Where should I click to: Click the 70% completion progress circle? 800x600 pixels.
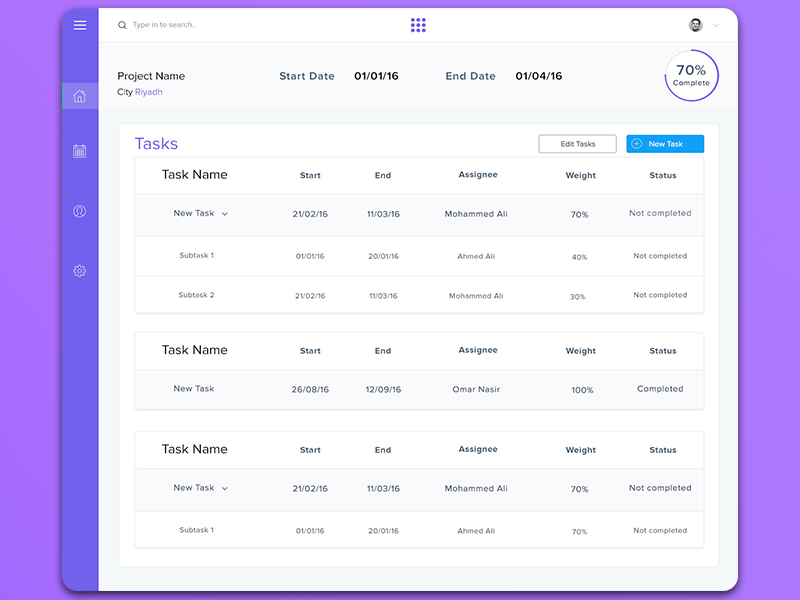tap(690, 74)
